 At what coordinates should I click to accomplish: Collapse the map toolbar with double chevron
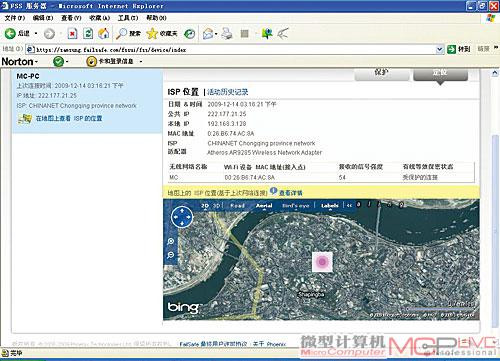[x=349, y=206]
